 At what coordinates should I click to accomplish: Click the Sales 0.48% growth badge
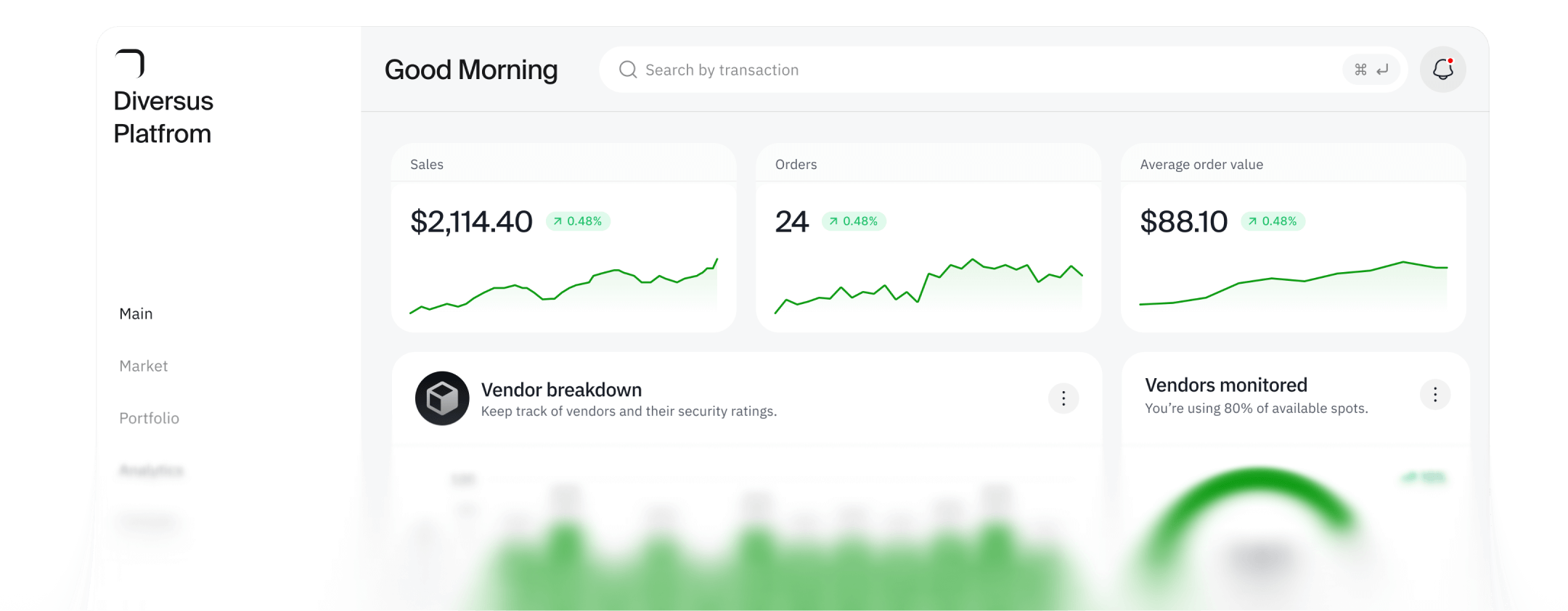click(578, 221)
